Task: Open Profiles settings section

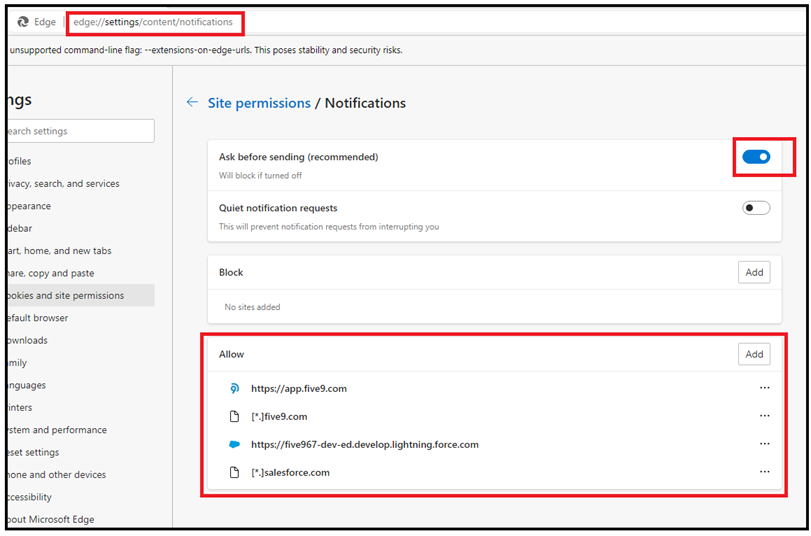Action: point(81,161)
